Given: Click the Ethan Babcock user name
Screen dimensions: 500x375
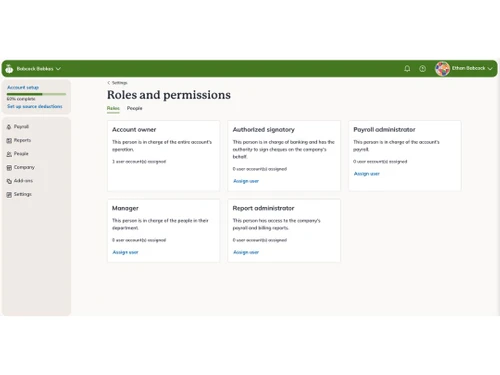Looking at the screenshot, I should point(469,68).
